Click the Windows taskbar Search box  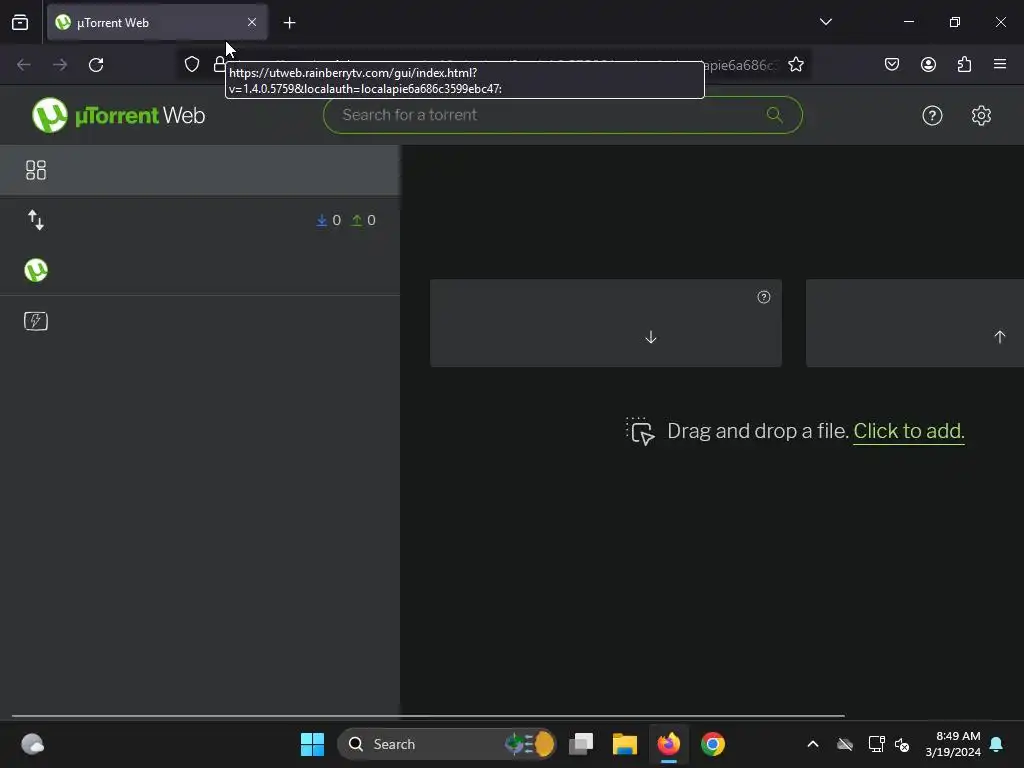[x=447, y=744]
